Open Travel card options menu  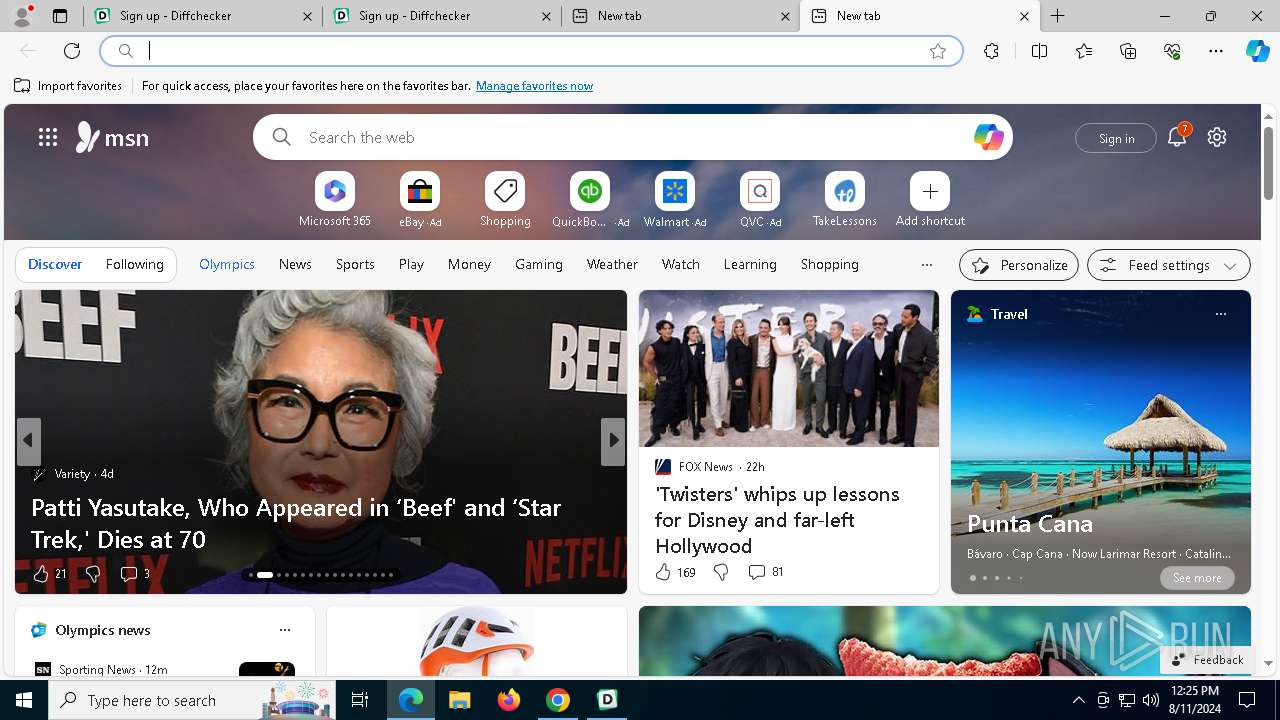point(1220,314)
